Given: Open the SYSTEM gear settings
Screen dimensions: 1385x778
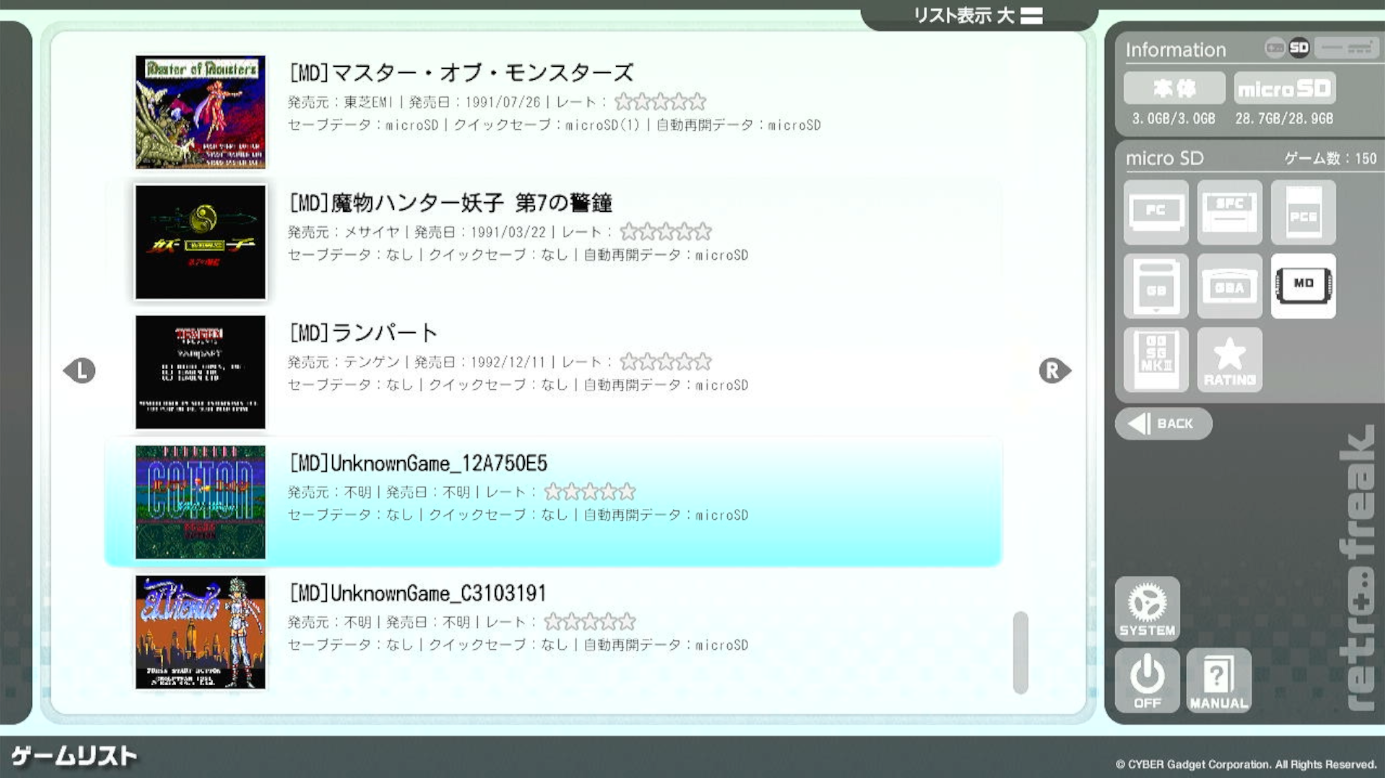Looking at the screenshot, I should click(x=1147, y=608).
